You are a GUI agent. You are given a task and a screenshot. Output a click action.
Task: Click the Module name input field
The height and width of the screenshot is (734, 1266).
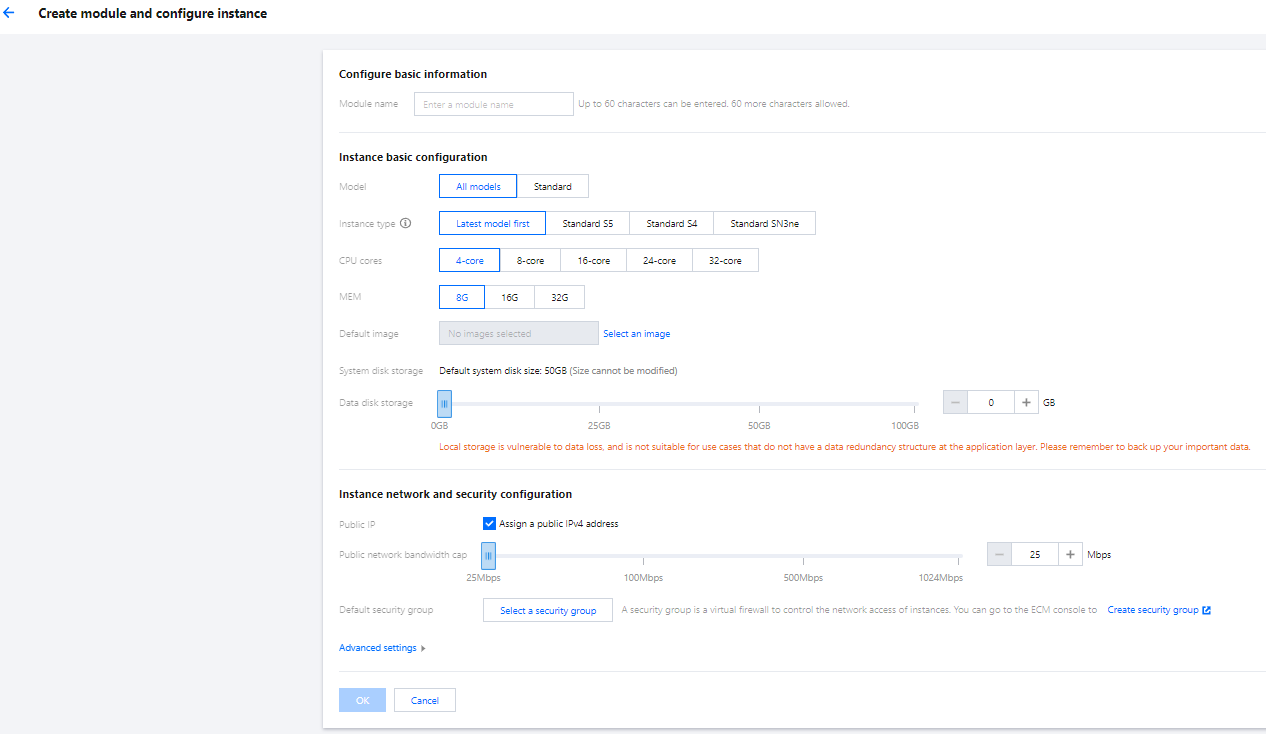494,104
